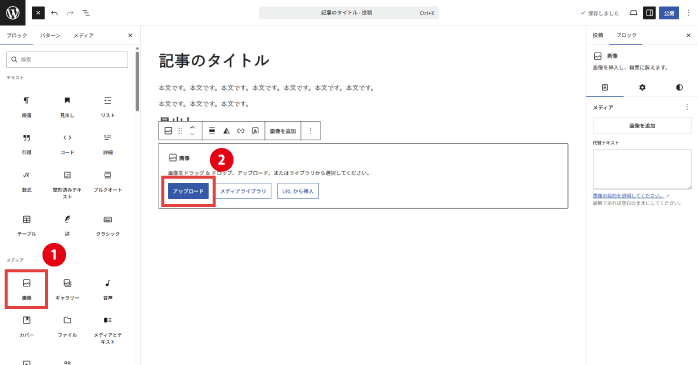698x365 pixels.
Task: Insert a プルクオート pullquote block
Action: click(108, 182)
